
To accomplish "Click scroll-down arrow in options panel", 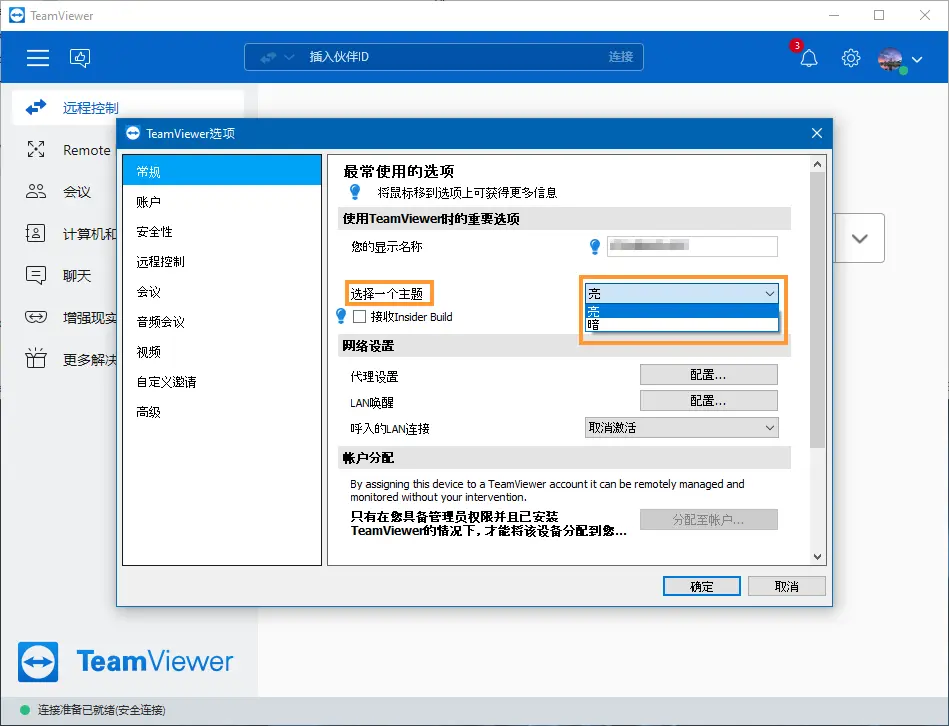I will click(818, 557).
